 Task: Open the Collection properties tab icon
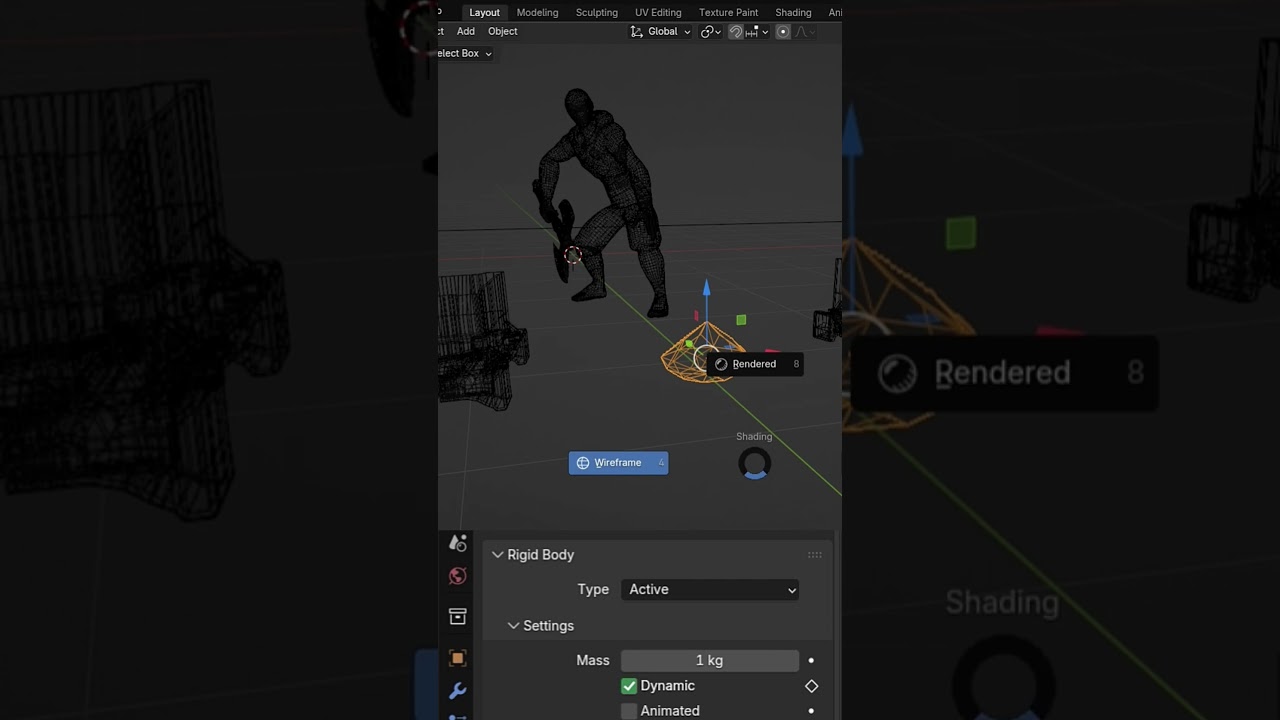click(458, 616)
